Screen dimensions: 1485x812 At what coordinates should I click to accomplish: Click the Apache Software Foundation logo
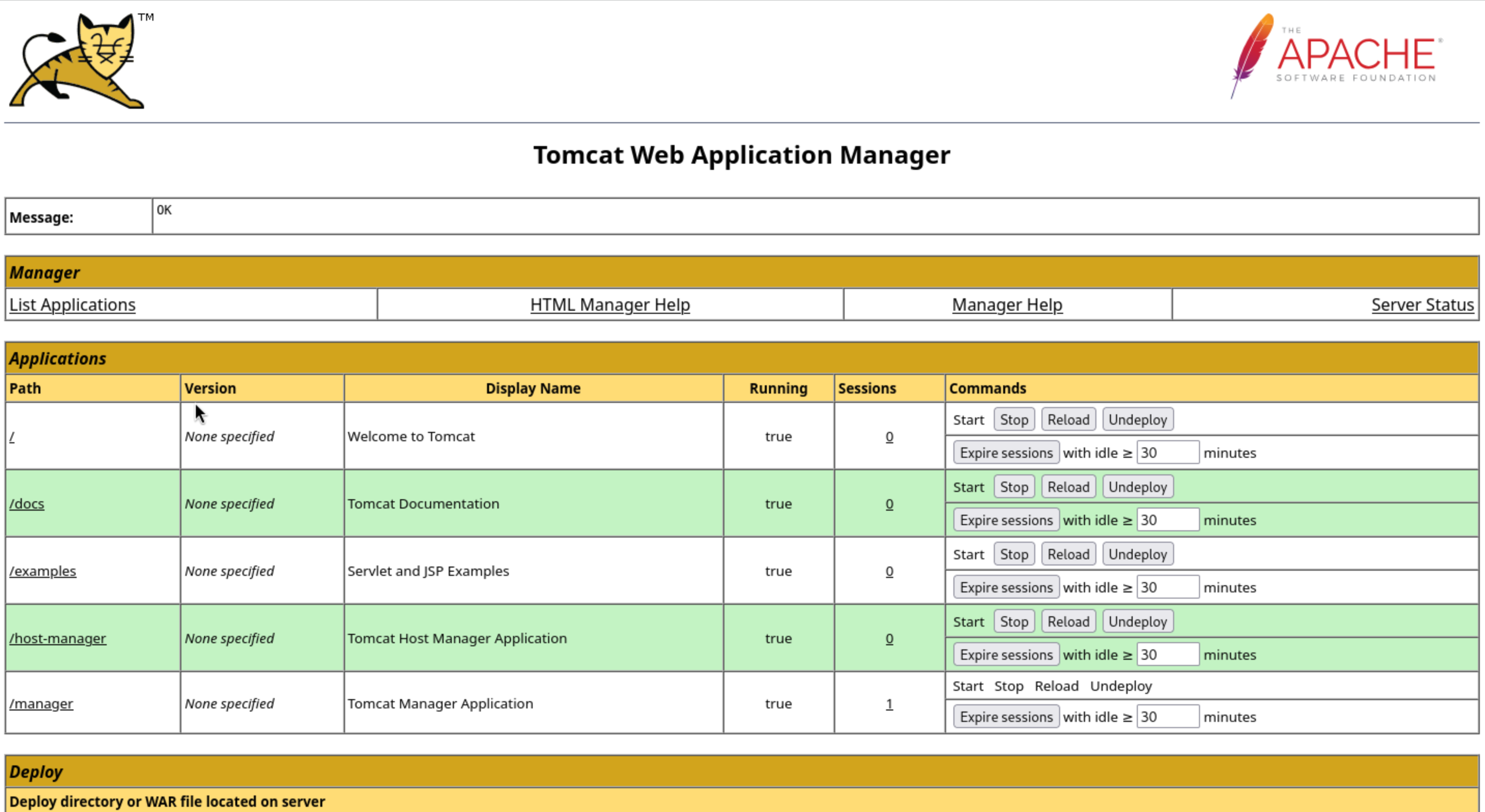(1336, 56)
